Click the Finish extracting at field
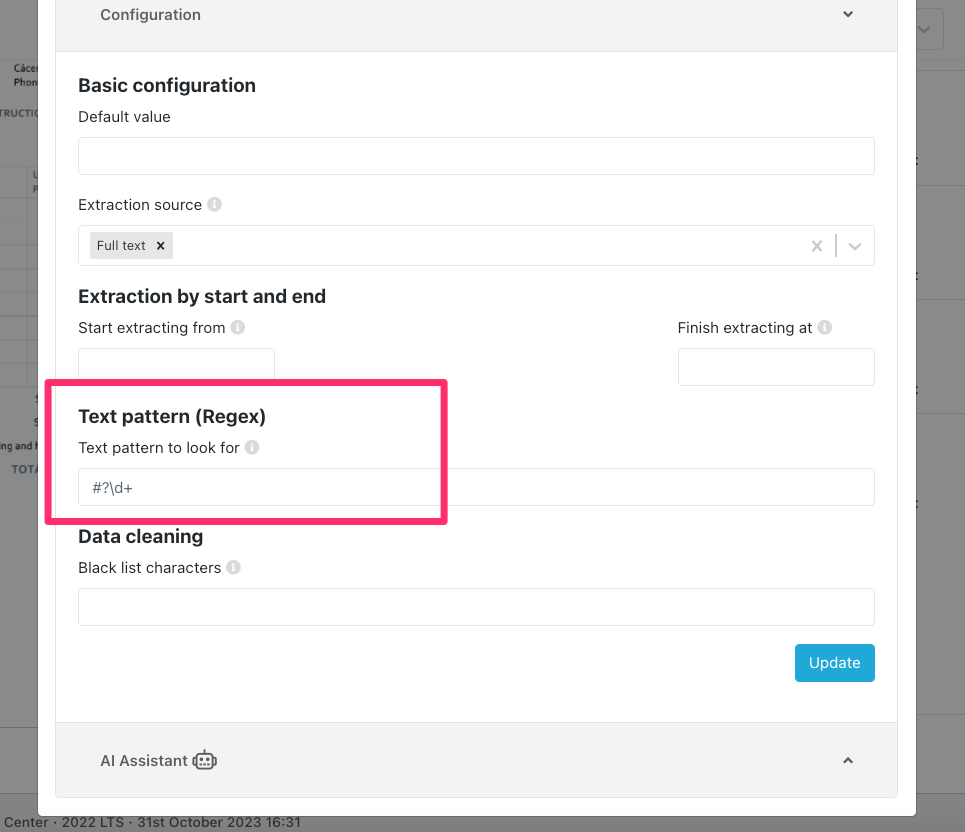 776,367
